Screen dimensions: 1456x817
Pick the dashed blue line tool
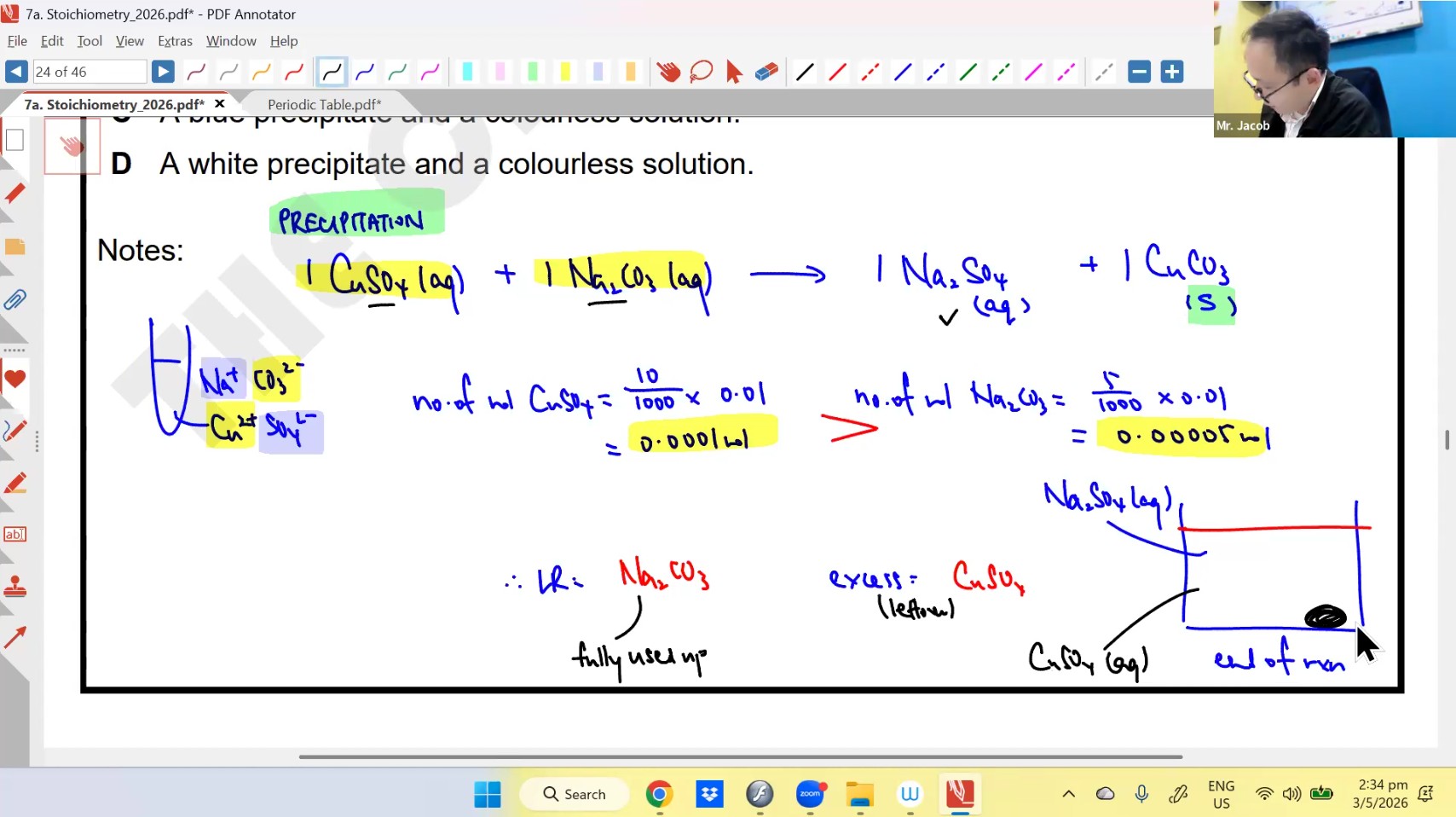tap(935, 72)
